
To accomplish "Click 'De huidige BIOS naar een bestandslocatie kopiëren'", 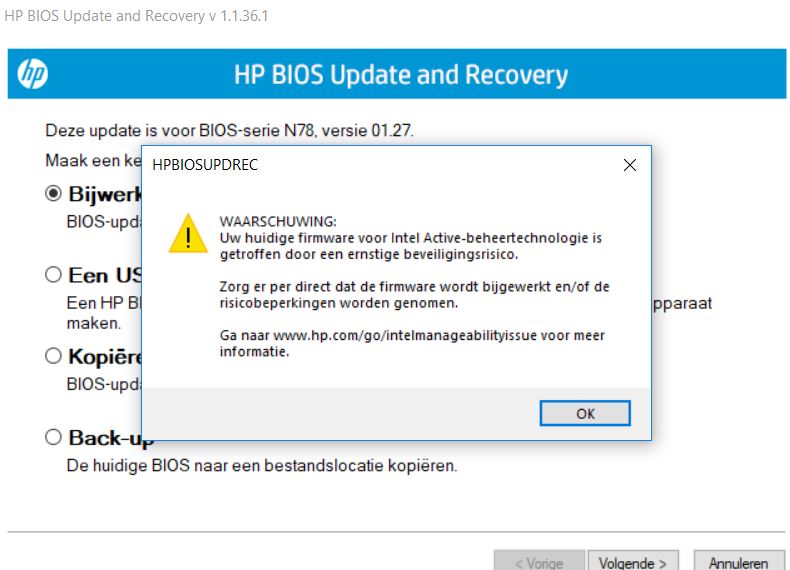I will point(261,465).
